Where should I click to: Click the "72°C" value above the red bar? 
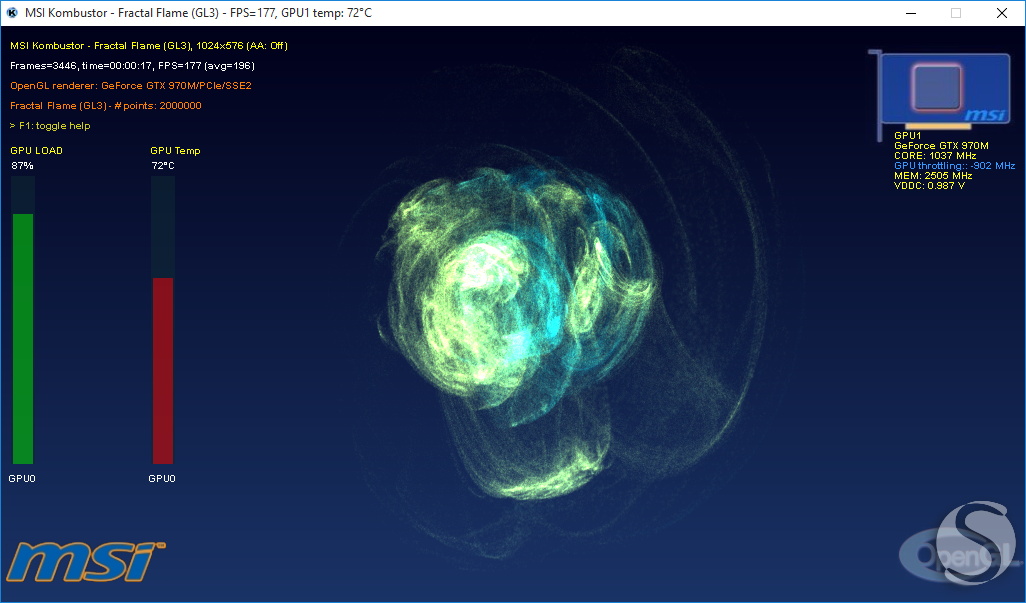[163, 165]
